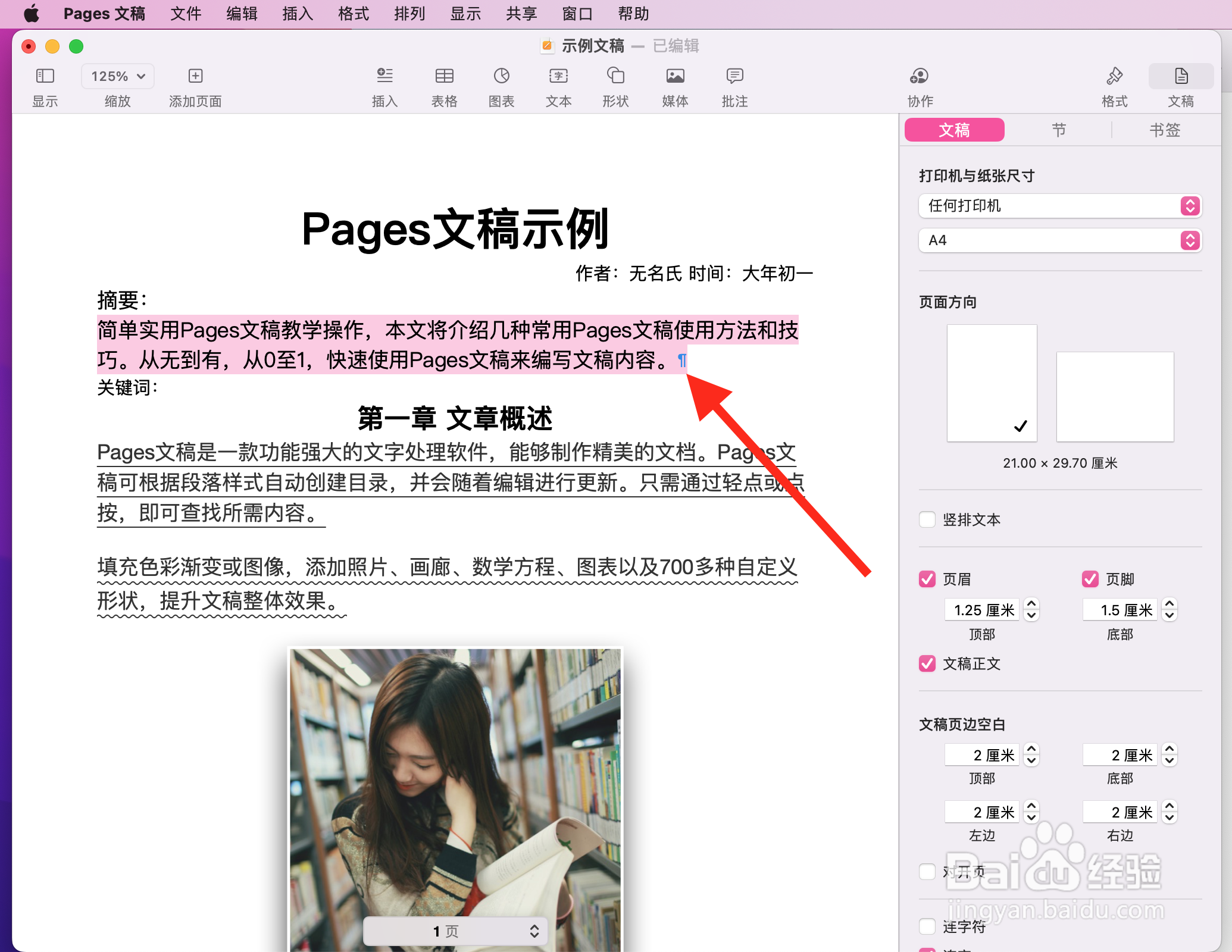Open the 共享 menu

click(521, 14)
